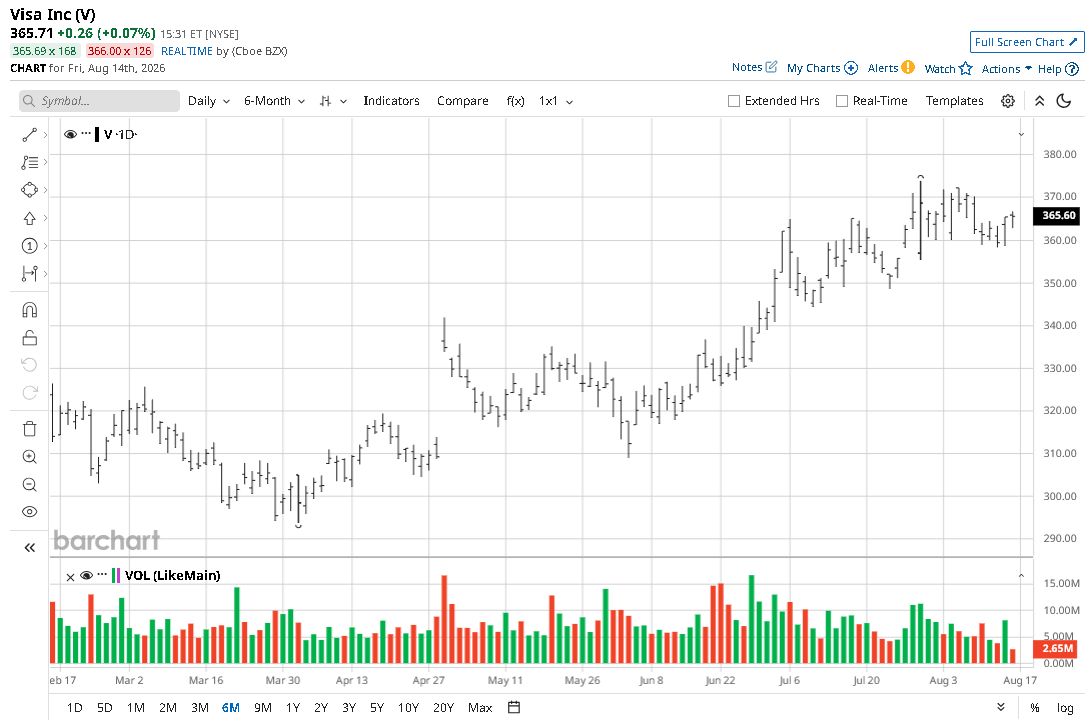
Task: Open the Indicators menu
Action: click(x=391, y=101)
